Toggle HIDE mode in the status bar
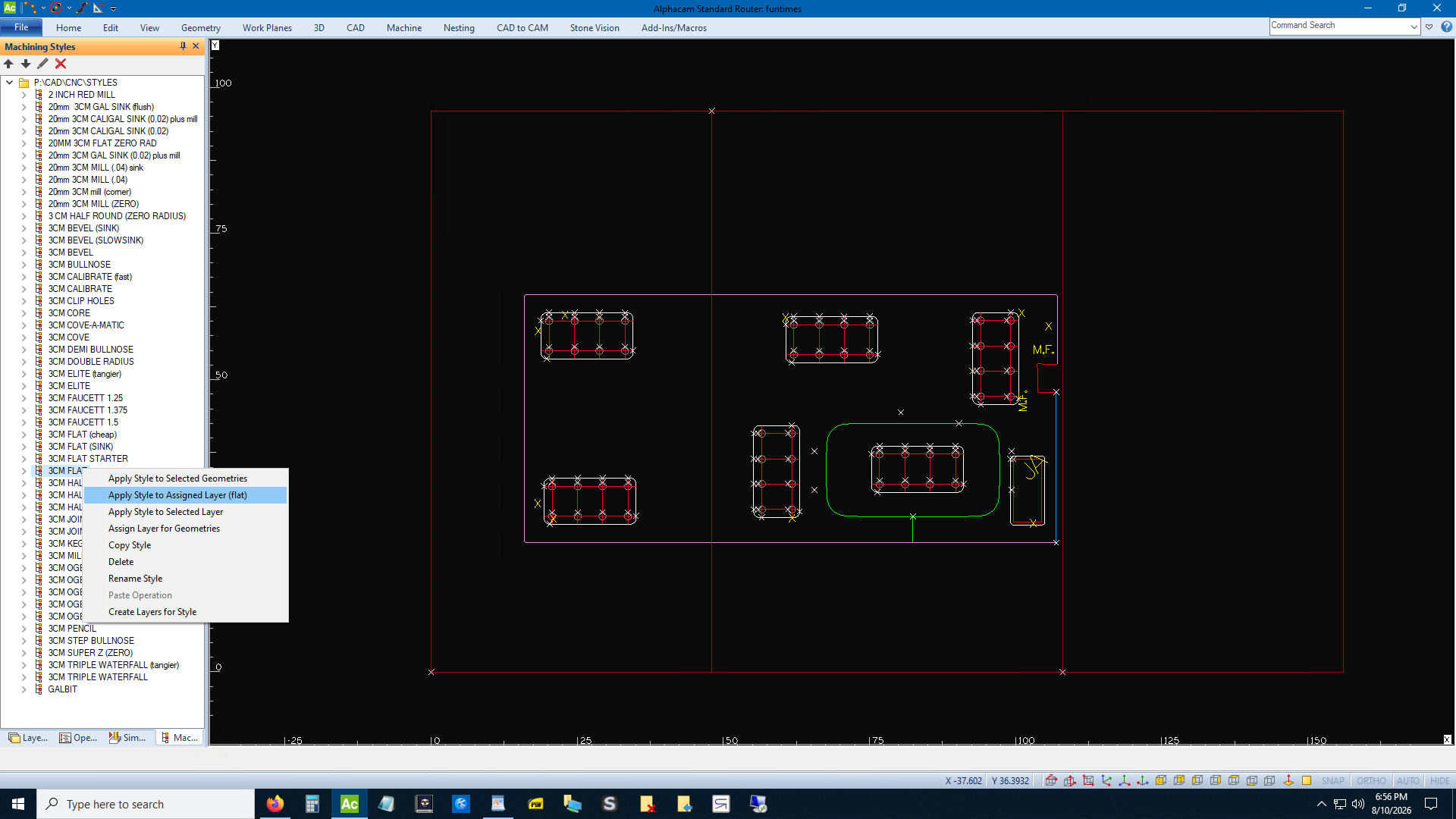This screenshot has width=1456, height=819. [1439, 780]
